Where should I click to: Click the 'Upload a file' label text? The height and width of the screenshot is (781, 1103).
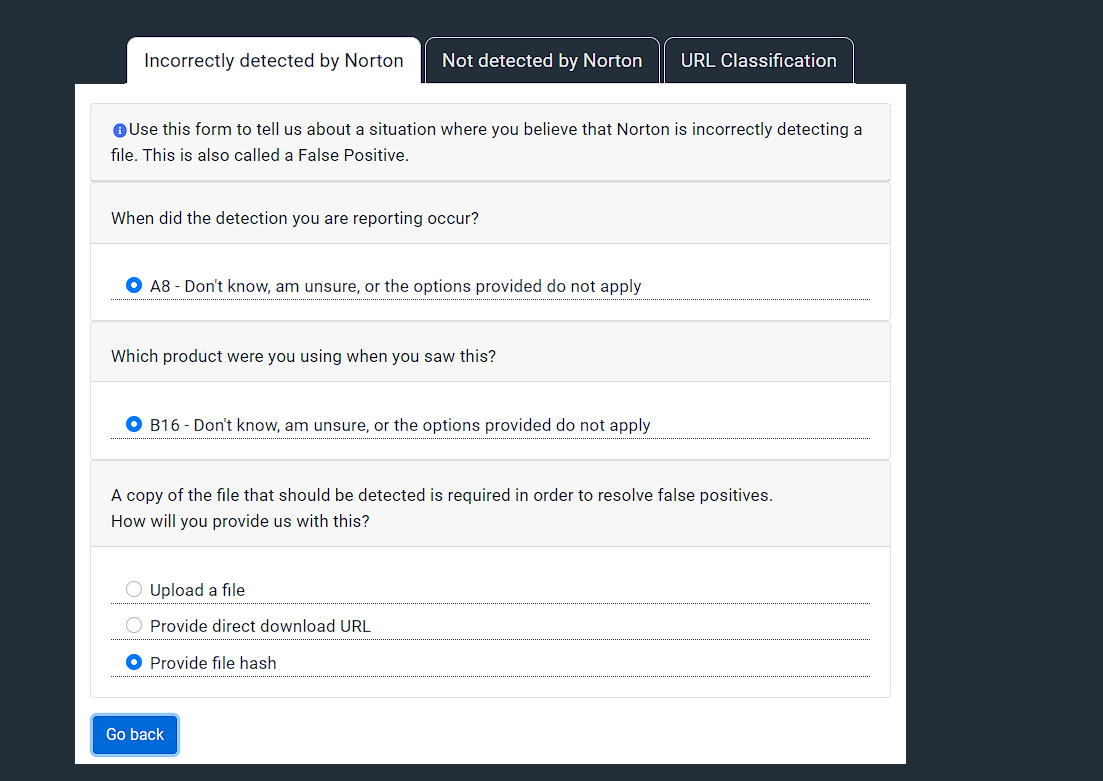(197, 590)
